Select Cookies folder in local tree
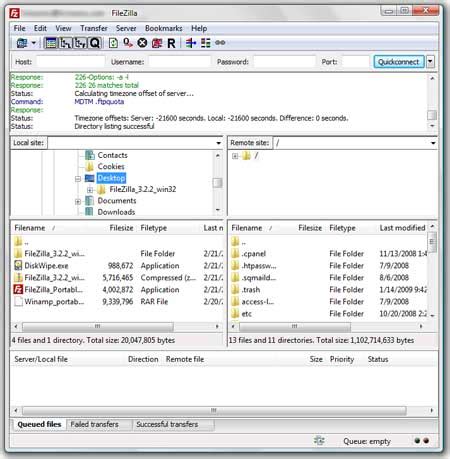Image resolution: width=450 pixels, height=459 pixels. point(111,166)
